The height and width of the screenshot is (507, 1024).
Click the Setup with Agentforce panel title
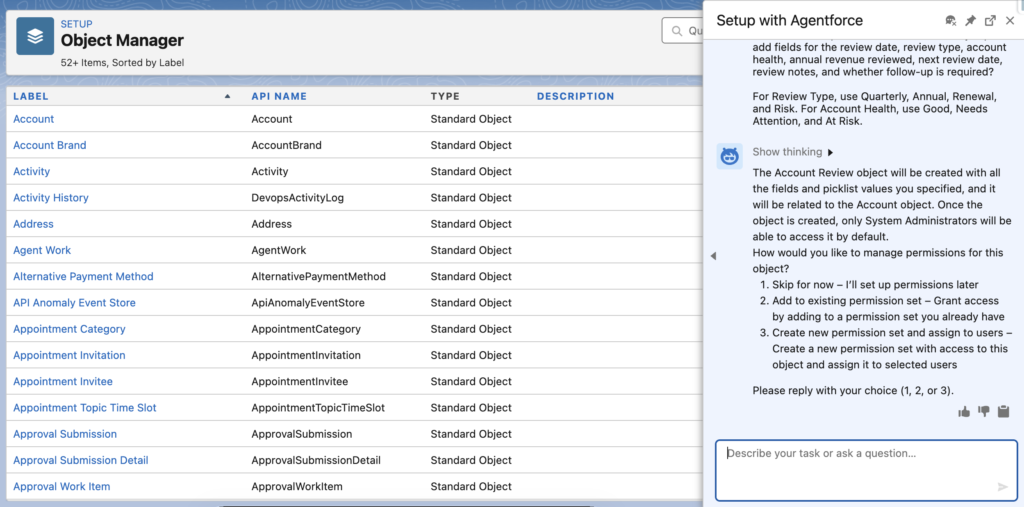(x=790, y=20)
